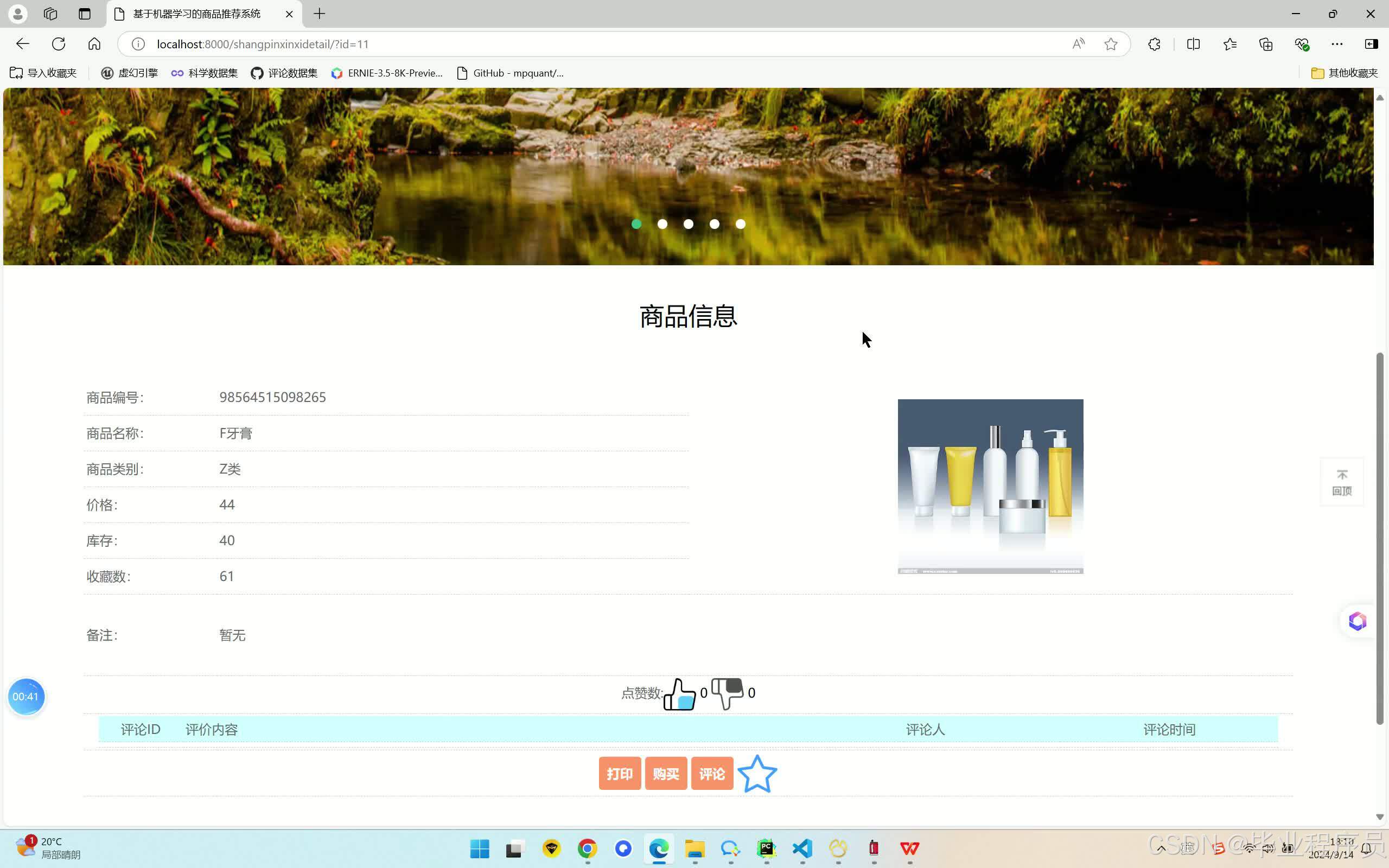
Task: Open Windows Start menu
Action: click(x=480, y=848)
